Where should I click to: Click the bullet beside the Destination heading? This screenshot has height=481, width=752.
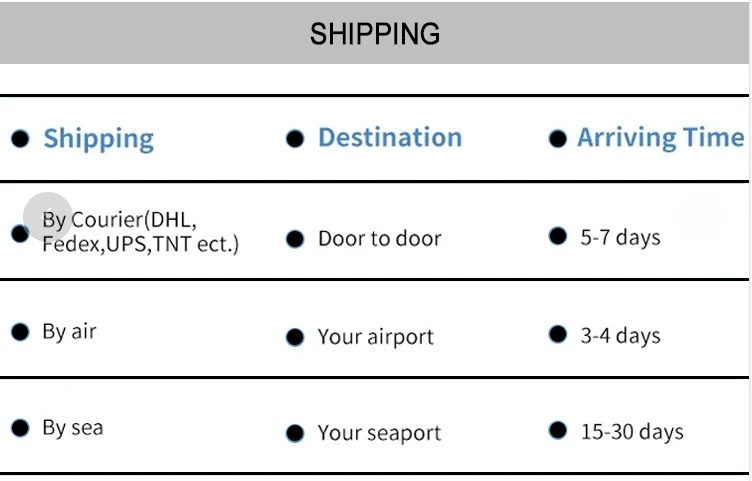pyautogui.click(x=295, y=139)
